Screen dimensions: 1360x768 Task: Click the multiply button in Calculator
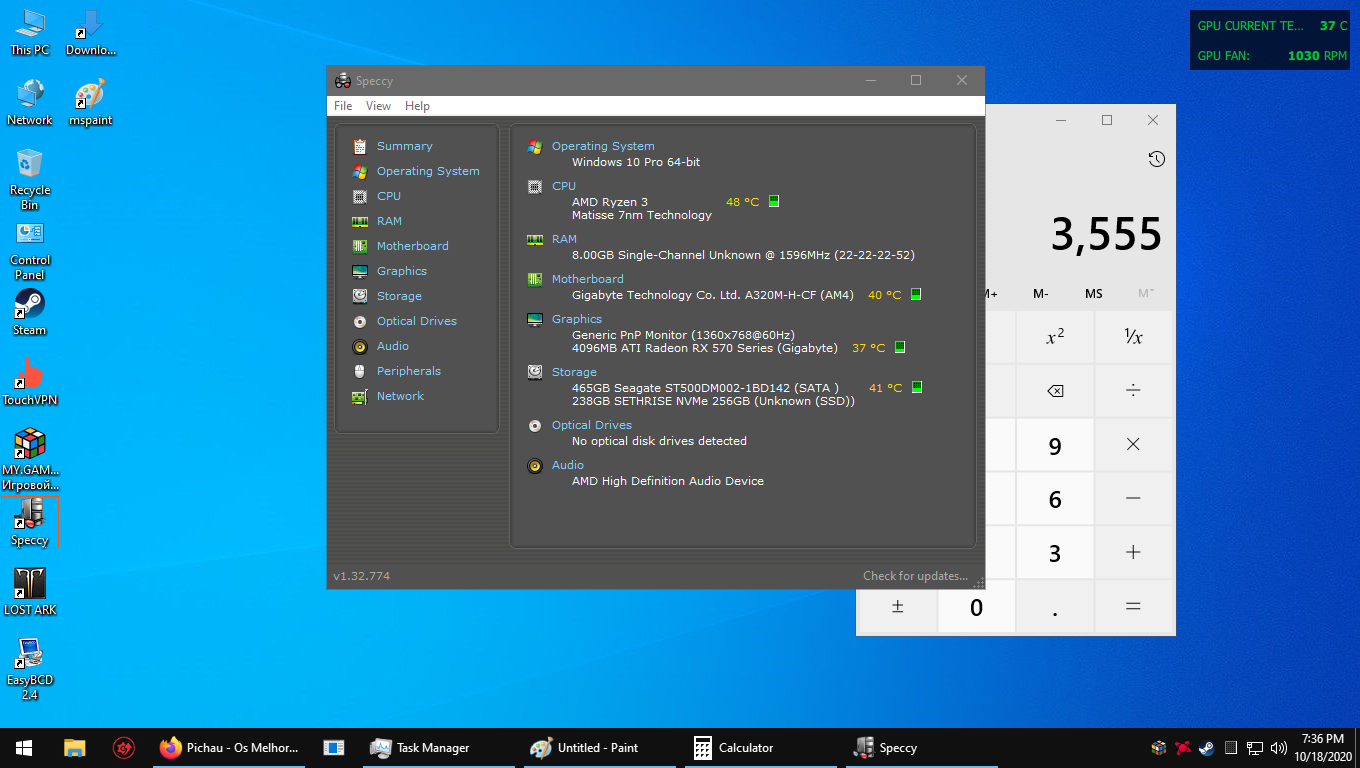coord(1133,445)
